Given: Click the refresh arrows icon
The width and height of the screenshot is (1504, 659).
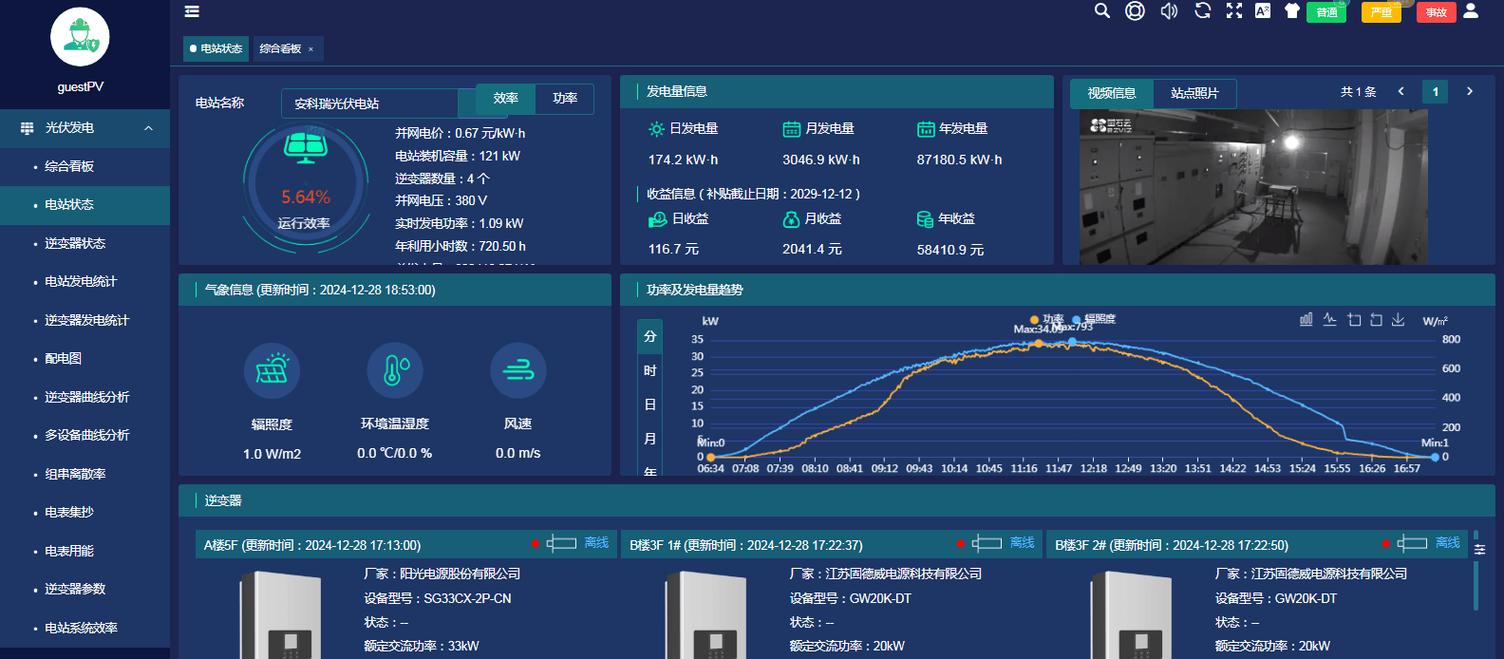Looking at the screenshot, I should pos(1203,11).
